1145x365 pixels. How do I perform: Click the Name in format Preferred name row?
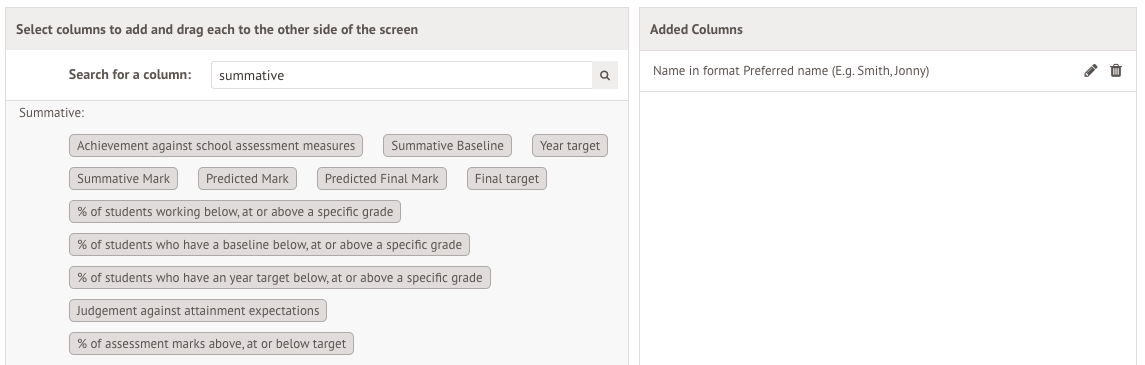pos(889,71)
